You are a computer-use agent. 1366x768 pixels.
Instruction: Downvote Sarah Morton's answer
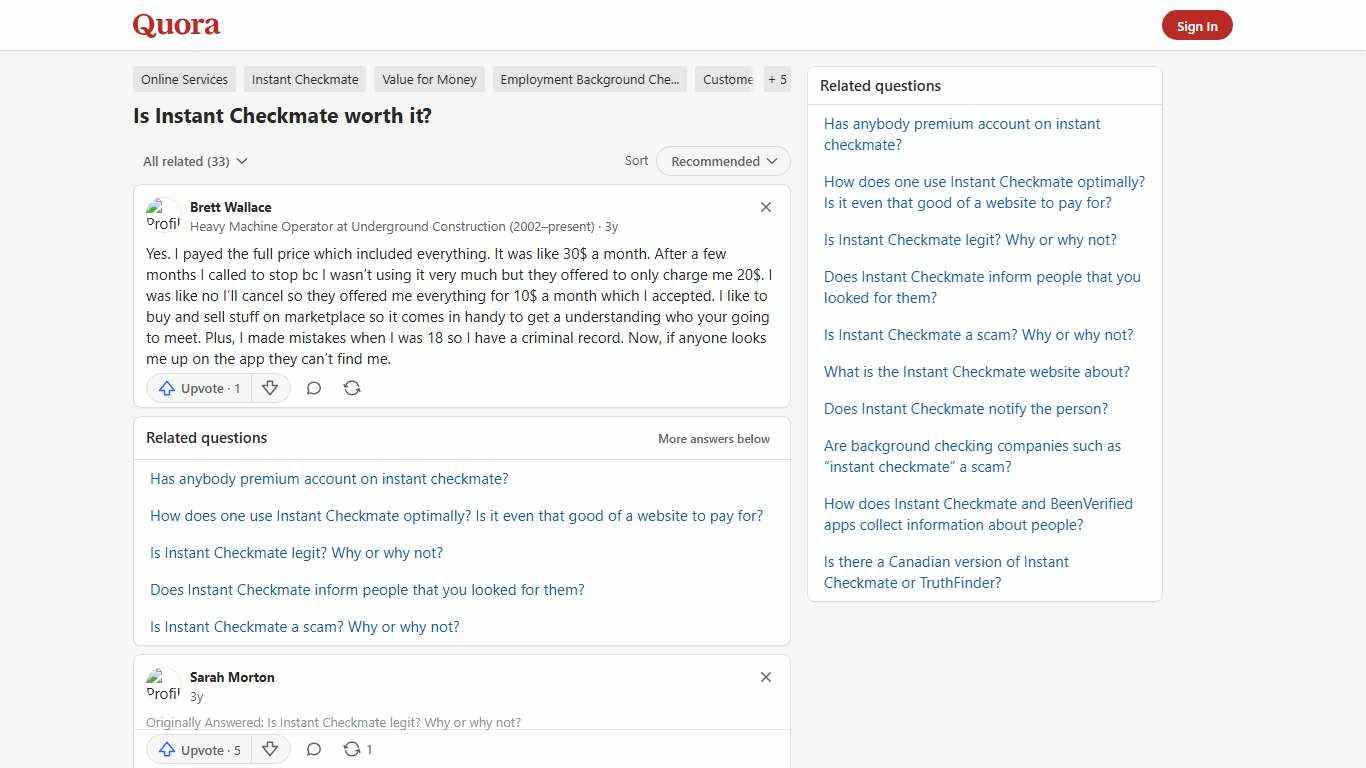pyautogui.click(x=270, y=749)
